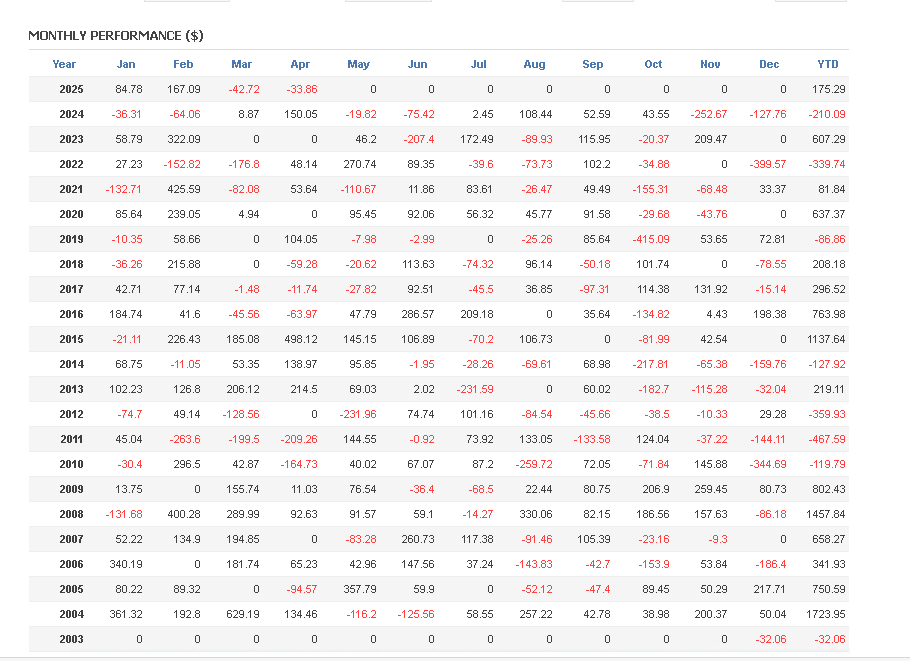
Task: Click the MONTHLY PERFORMANCE ($) title
Action: (x=116, y=36)
